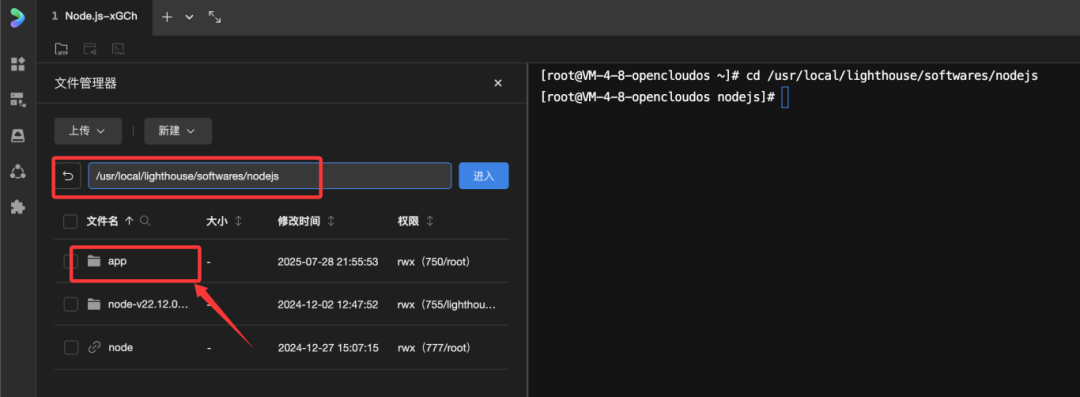The image size is (1080, 397).
Task: Open the disk storage sidebar icon
Action: (x=18, y=136)
